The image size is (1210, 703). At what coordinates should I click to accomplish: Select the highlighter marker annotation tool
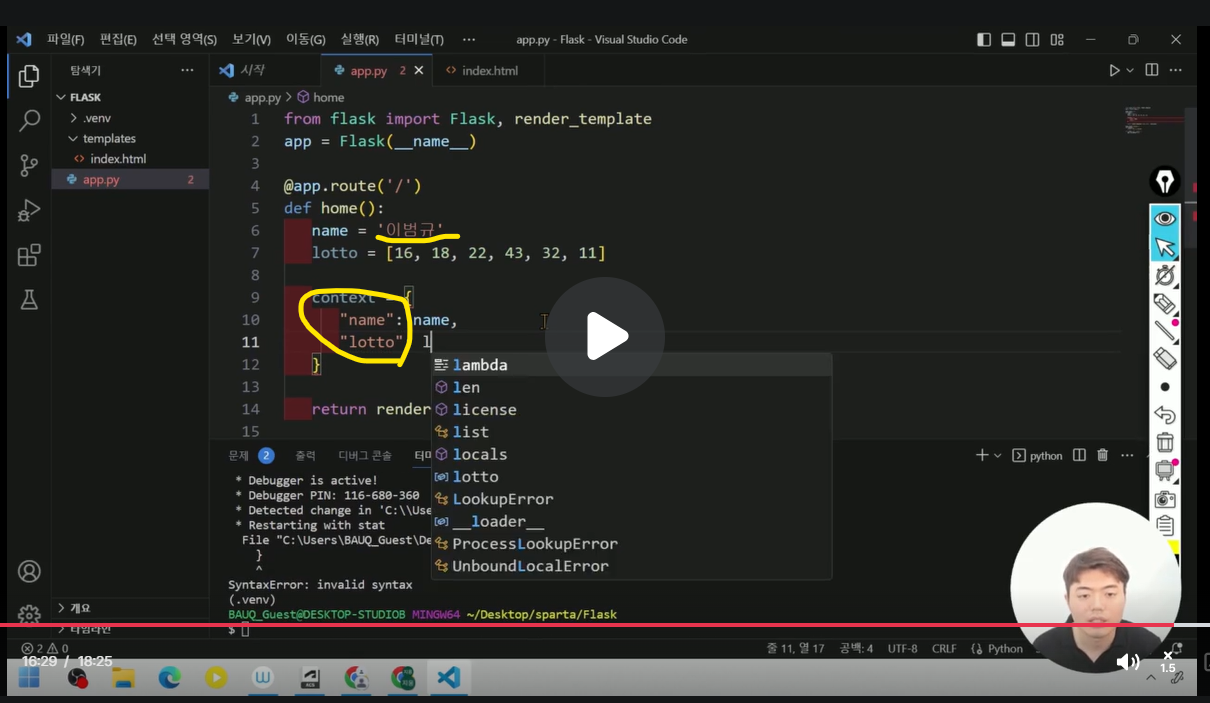[x=1165, y=303]
